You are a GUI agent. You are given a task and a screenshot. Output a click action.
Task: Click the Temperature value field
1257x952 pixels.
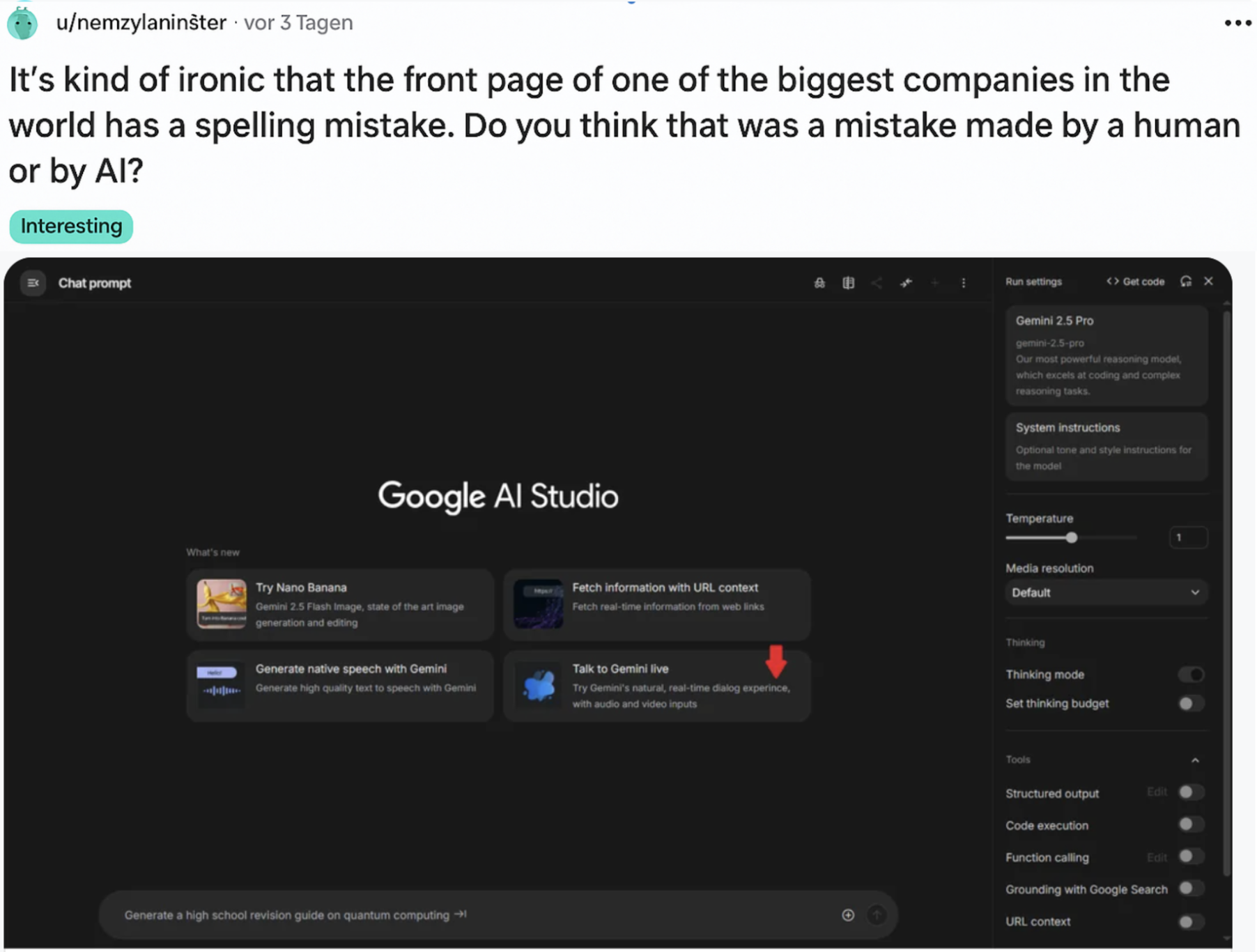point(1188,538)
